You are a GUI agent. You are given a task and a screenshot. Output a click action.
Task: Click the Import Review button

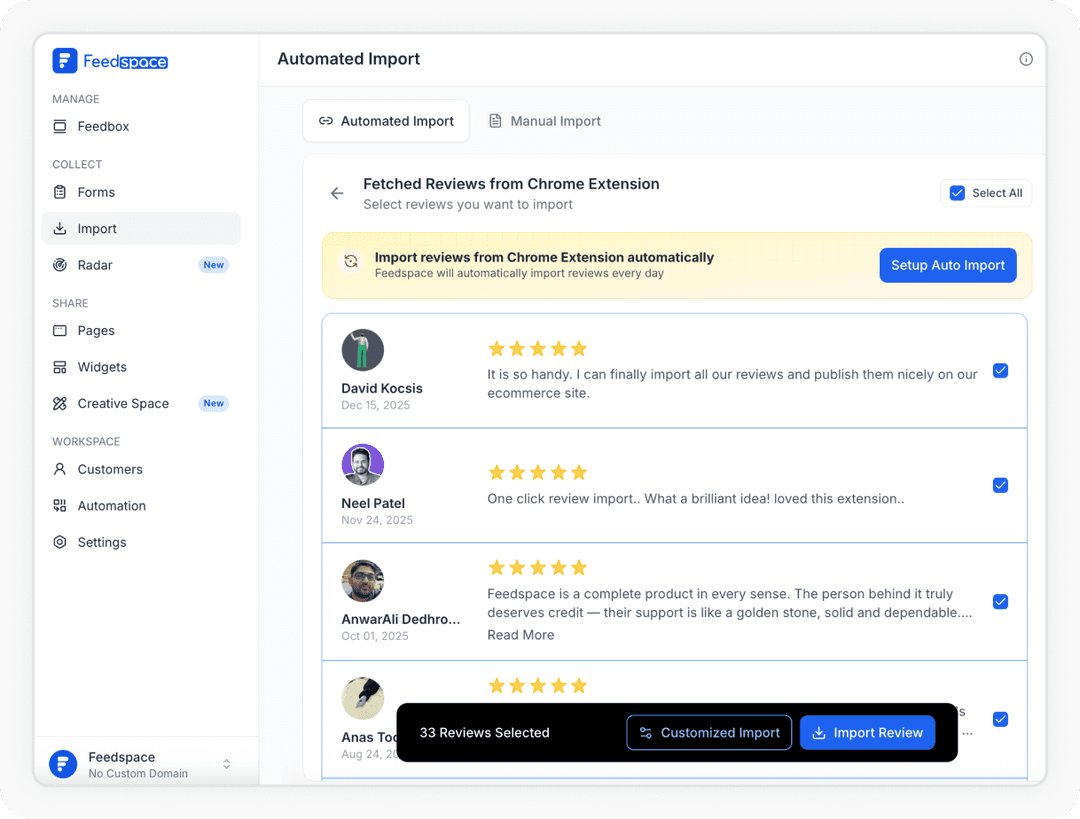[867, 733]
